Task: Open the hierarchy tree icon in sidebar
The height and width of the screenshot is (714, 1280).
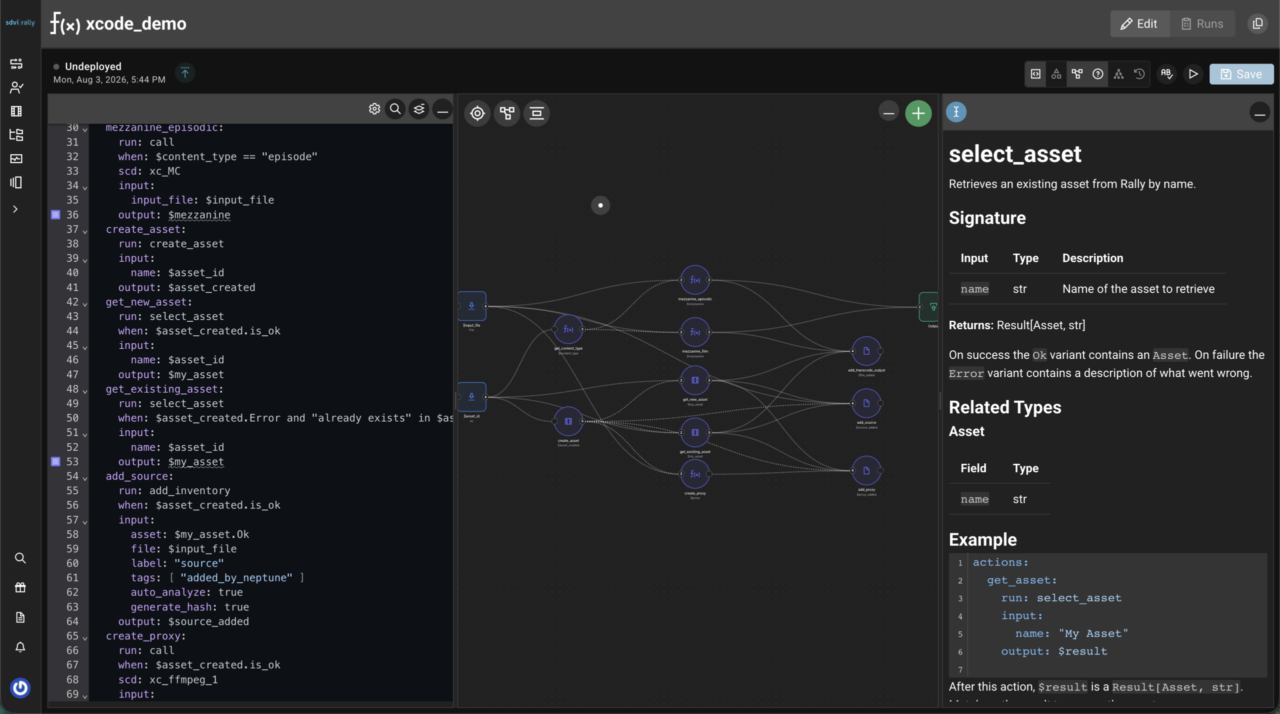Action: point(16,135)
